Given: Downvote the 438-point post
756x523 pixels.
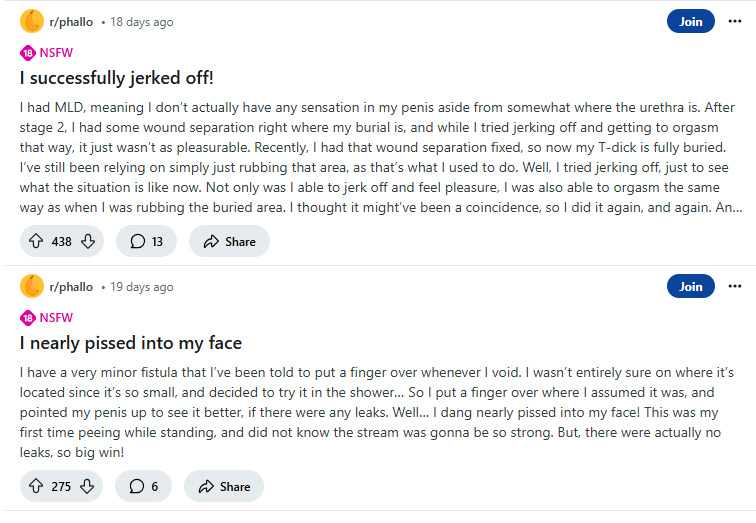Looking at the screenshot, I should 88,241.
